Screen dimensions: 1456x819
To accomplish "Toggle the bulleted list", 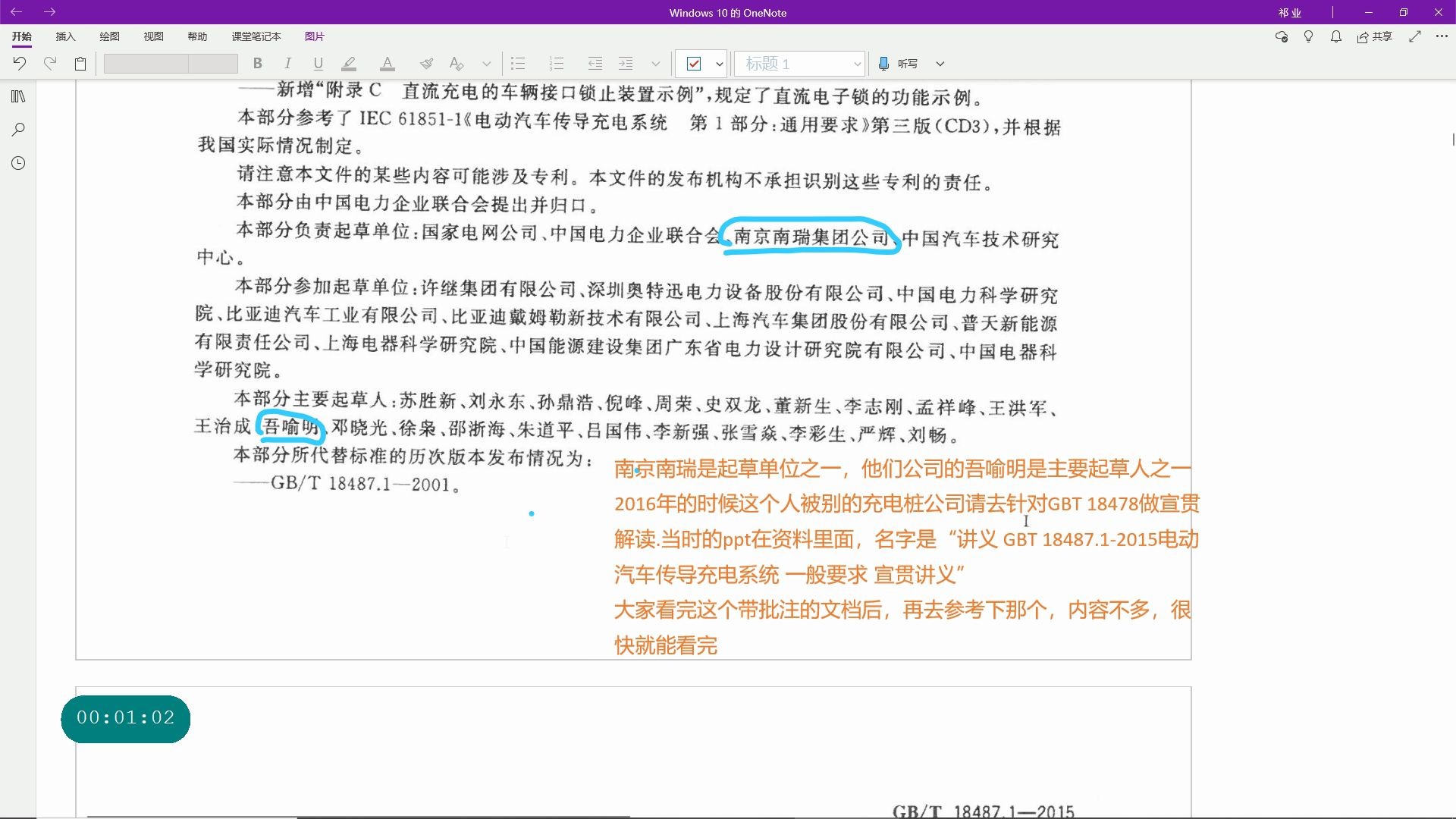I will pos(518,64).
